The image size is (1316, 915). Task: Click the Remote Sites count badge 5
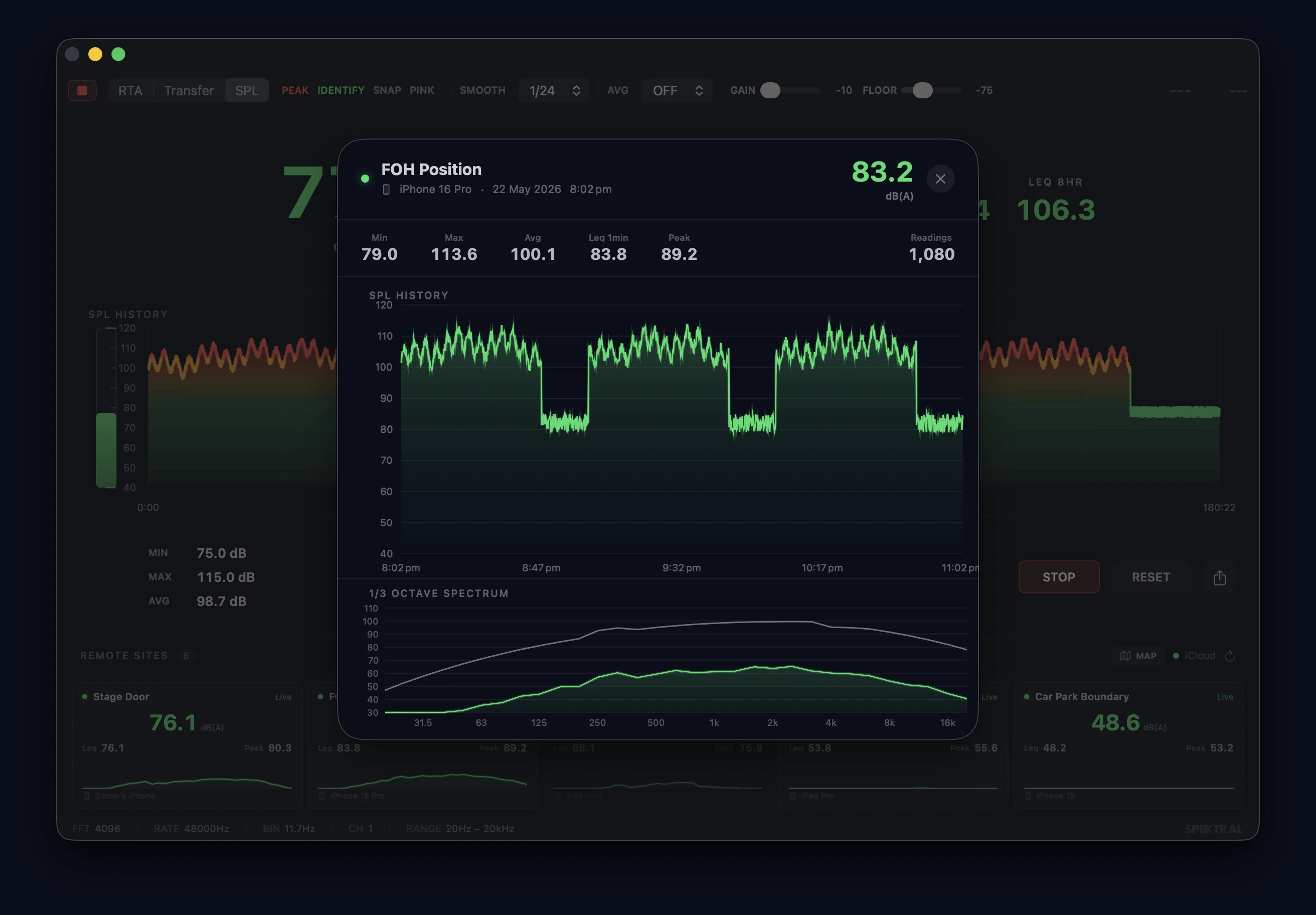click(x=186, y=656)
